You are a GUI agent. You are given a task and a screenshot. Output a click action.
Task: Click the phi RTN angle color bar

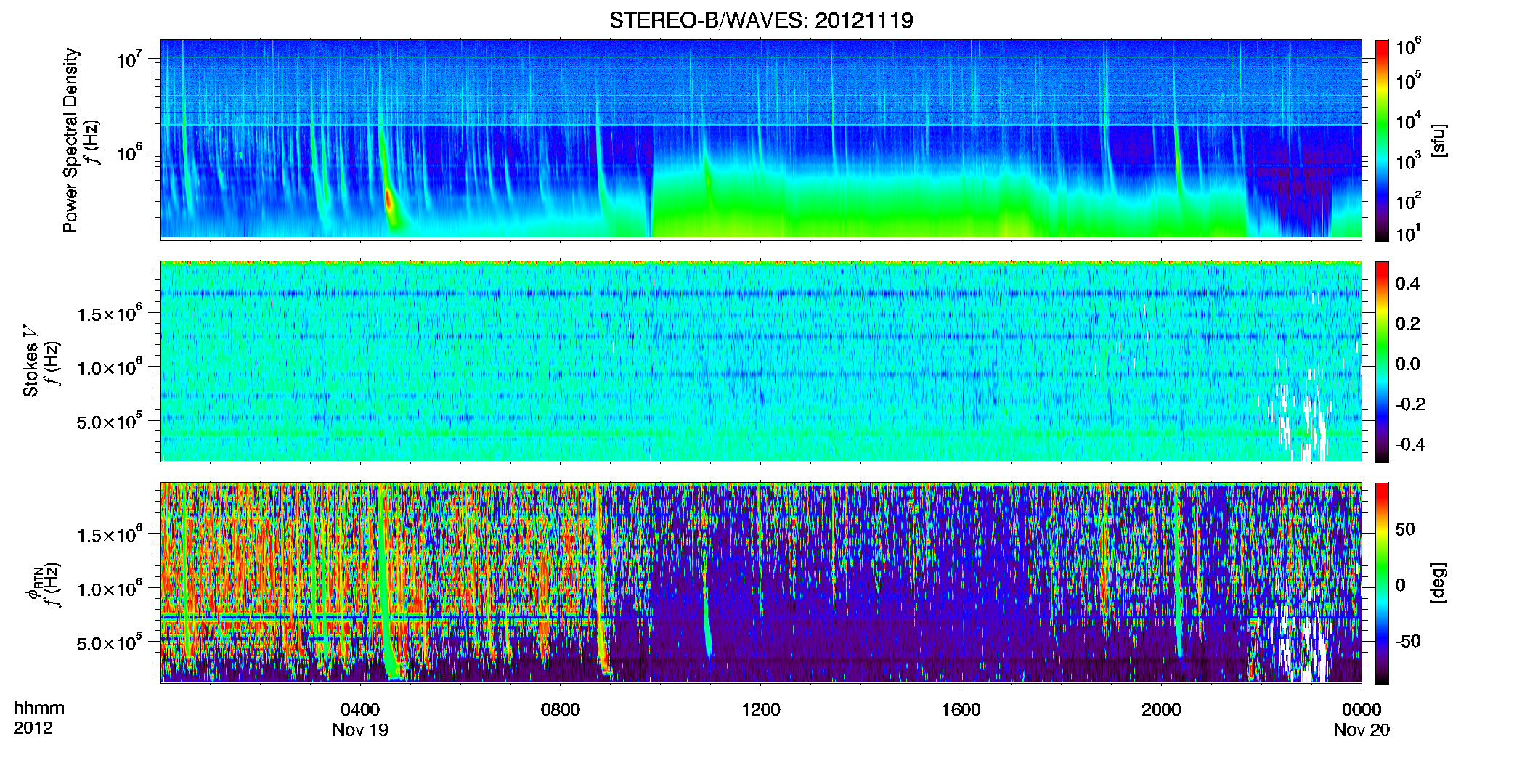1382,583
